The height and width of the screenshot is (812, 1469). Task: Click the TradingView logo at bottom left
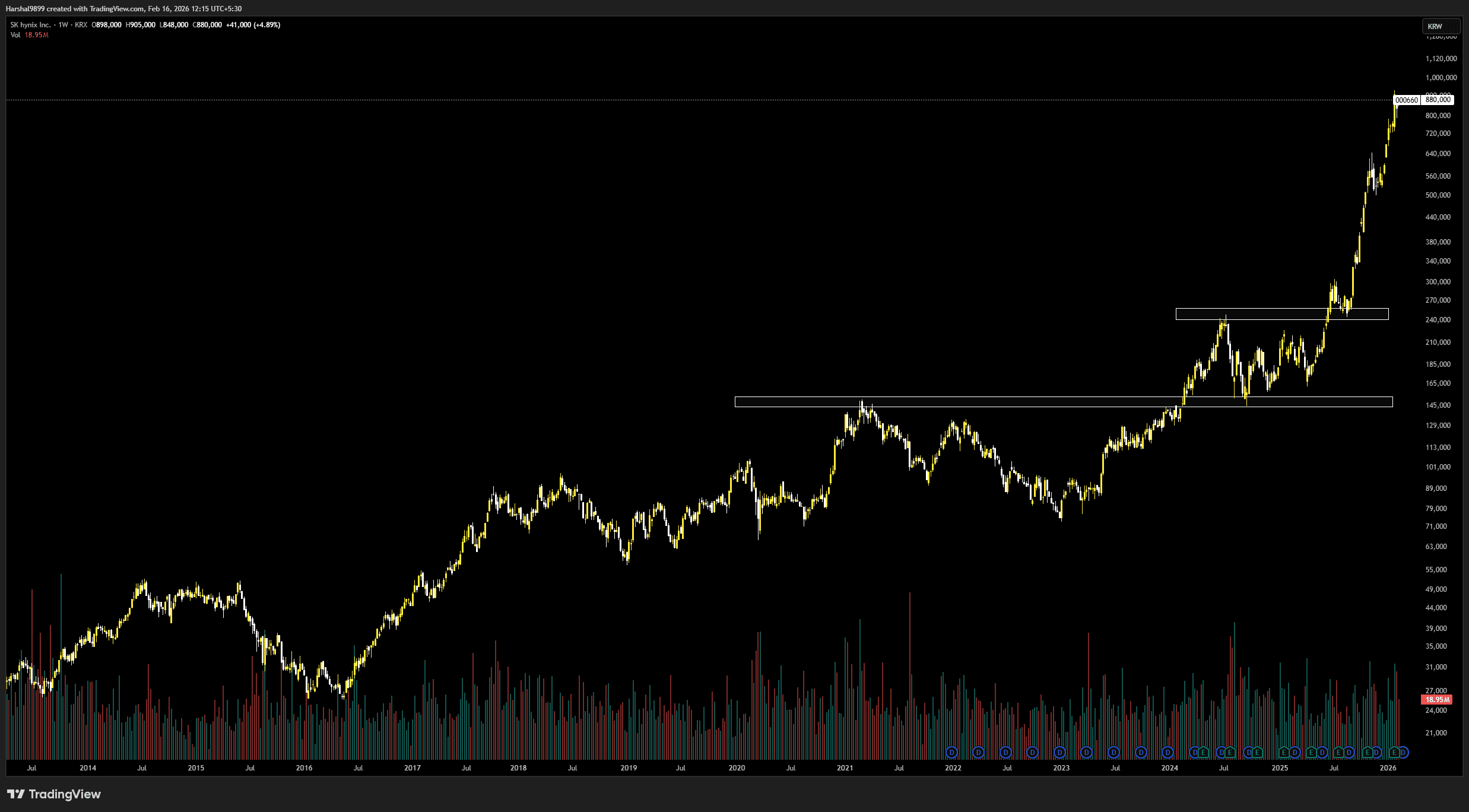pyautogui.click(x=53, y=794)
